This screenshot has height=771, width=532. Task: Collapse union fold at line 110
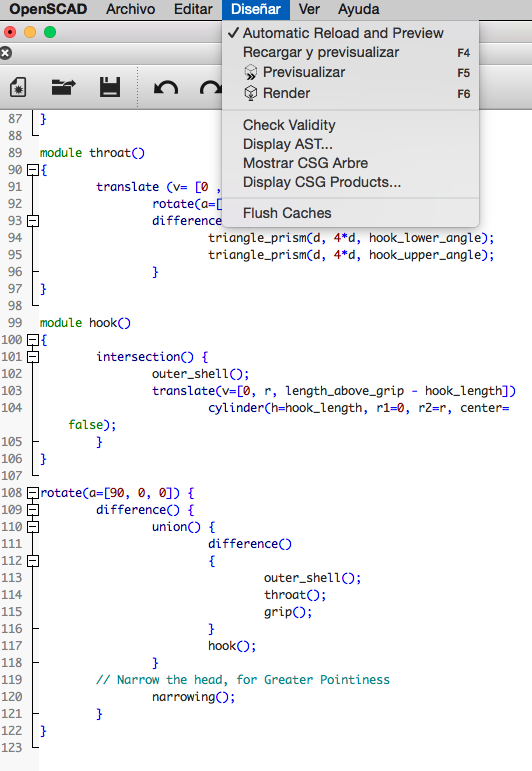[x=33, y=527]
